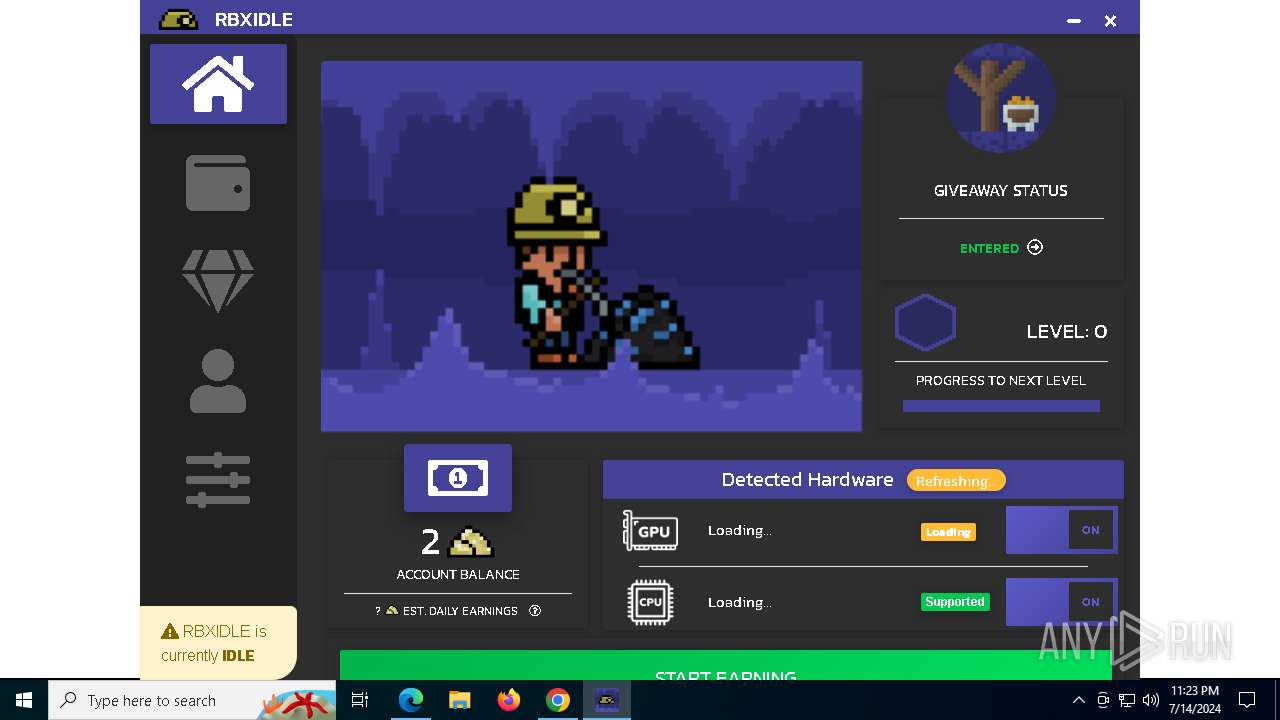Click the gold pile currency icon
Screen dimensions: 1280x720
click(x=471, y=542)
